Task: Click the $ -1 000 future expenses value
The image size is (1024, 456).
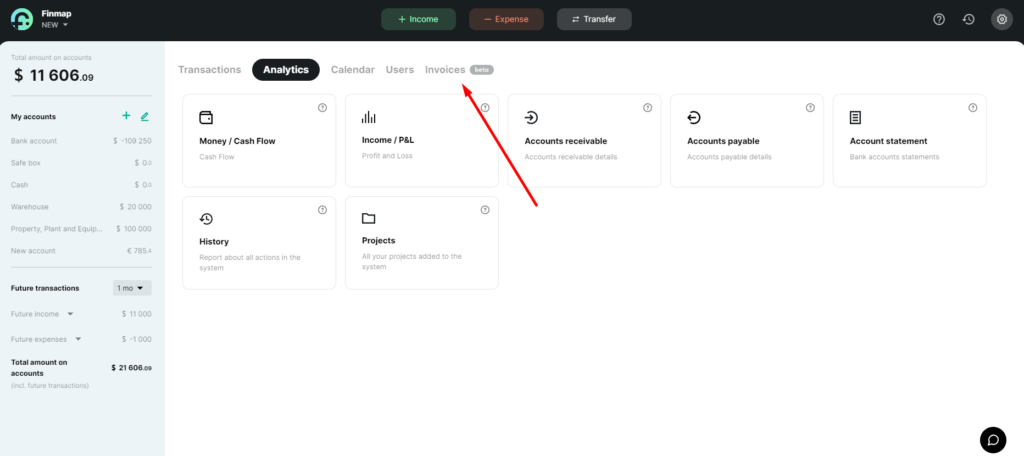Action: (136, 339)
